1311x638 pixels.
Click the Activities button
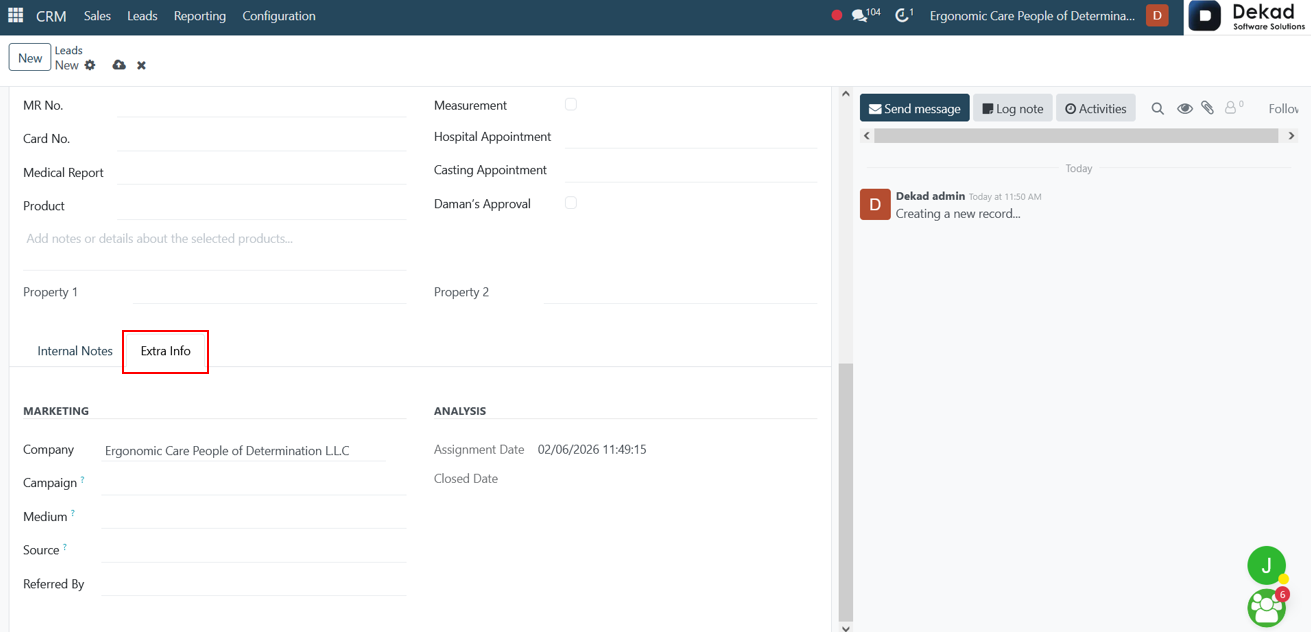1095,108
